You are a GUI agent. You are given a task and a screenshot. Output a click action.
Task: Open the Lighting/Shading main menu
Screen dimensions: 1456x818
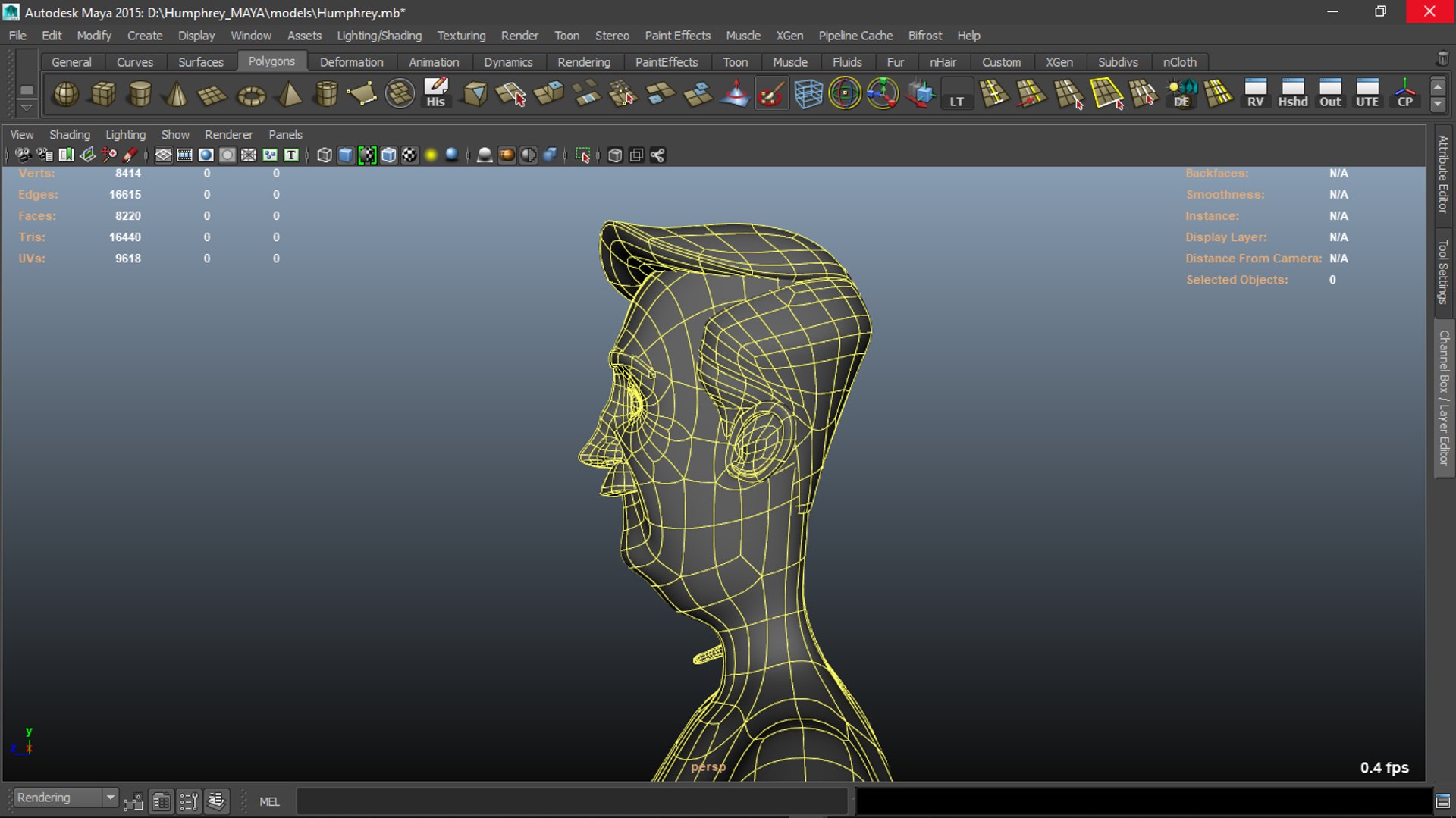(379, 36)
